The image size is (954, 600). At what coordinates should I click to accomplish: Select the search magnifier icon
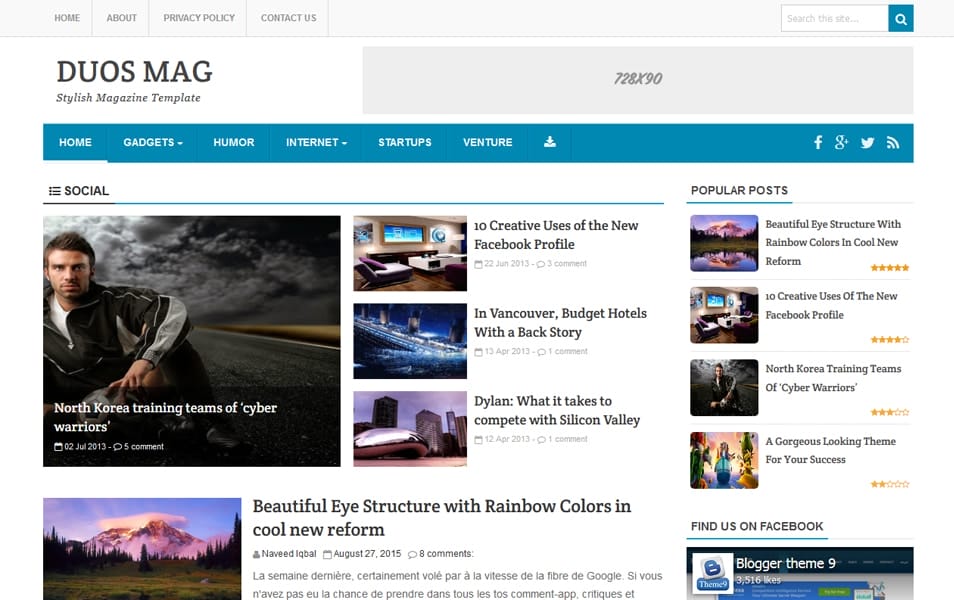pyautogui.click(x=899, y=18)
